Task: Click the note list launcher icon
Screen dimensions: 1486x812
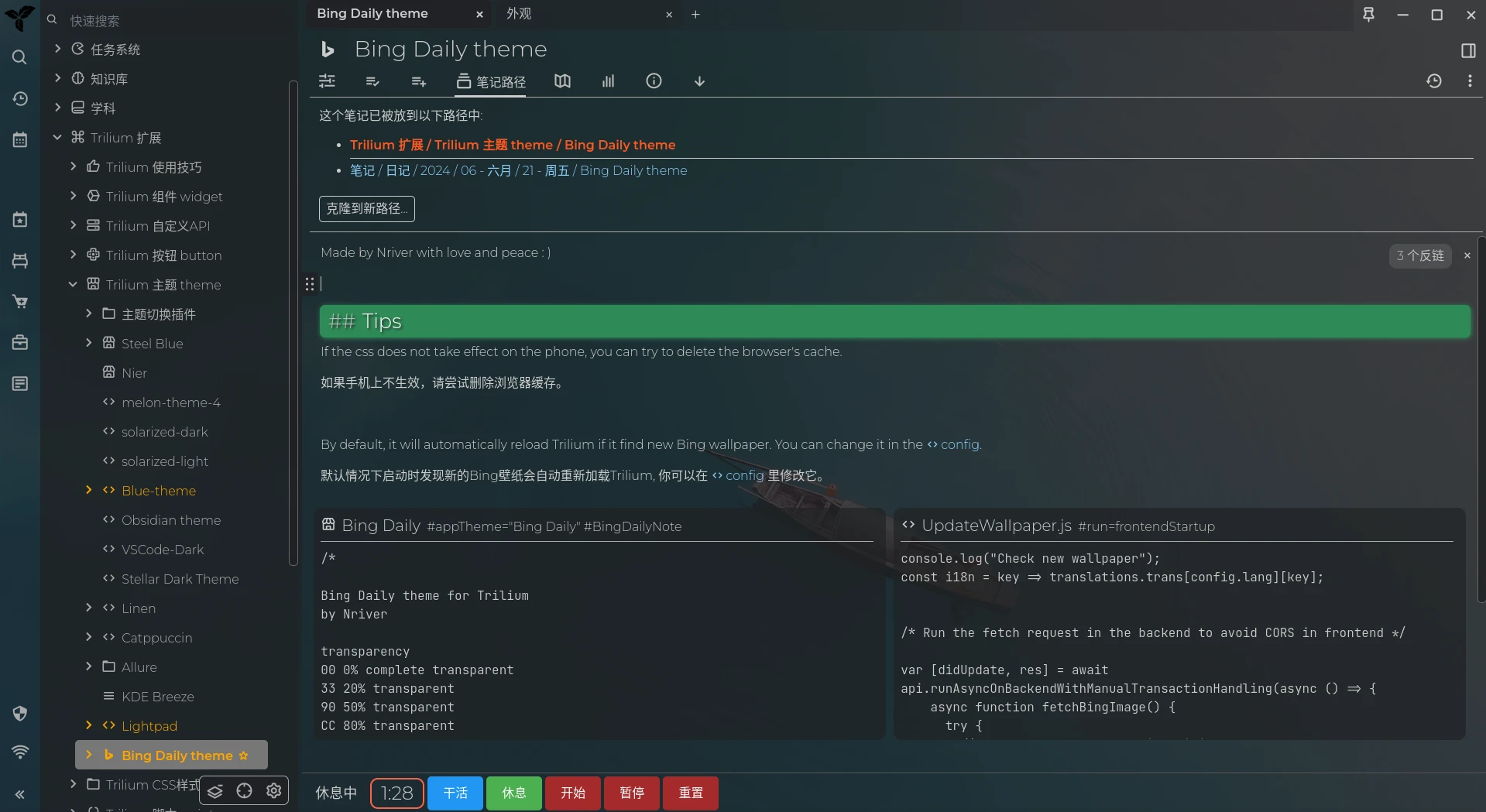Action: tap(20, 383)
